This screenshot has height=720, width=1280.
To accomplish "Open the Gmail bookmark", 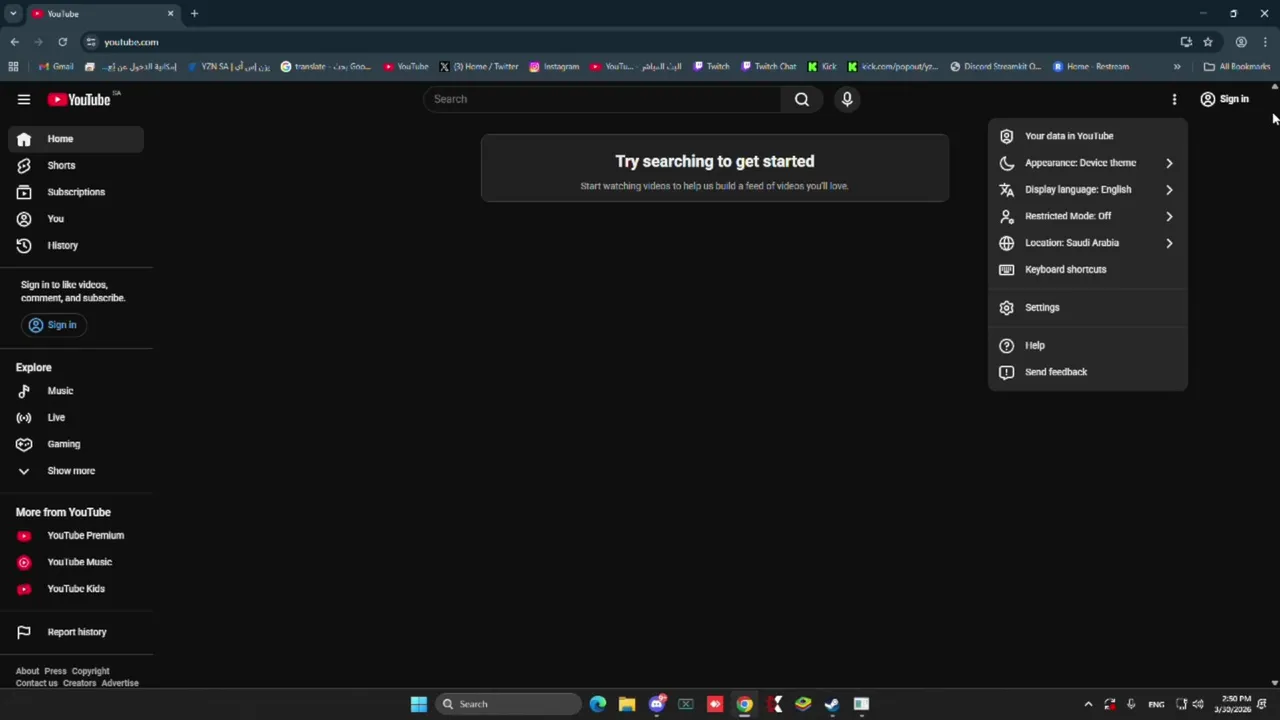I will [x=56, y=67].
